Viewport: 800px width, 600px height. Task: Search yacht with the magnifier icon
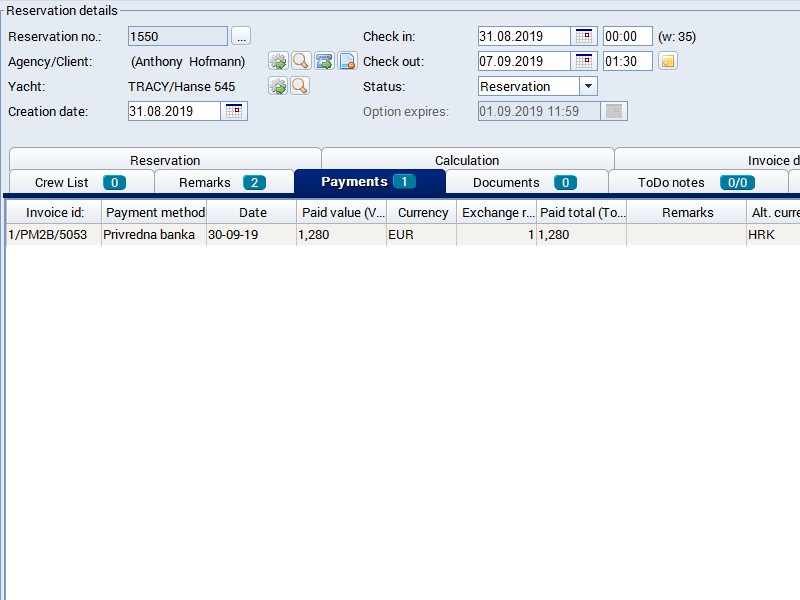[300, 86]
